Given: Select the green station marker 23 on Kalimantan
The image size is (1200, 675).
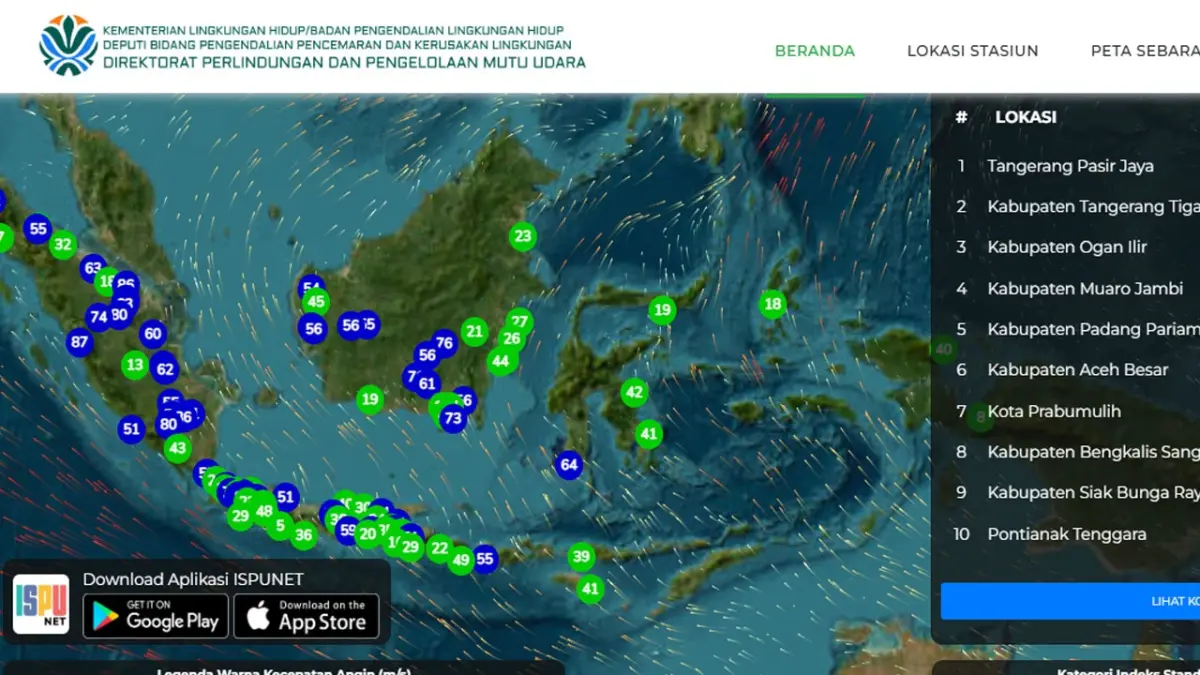Looking at the screenshot, I should pos(522,237).
